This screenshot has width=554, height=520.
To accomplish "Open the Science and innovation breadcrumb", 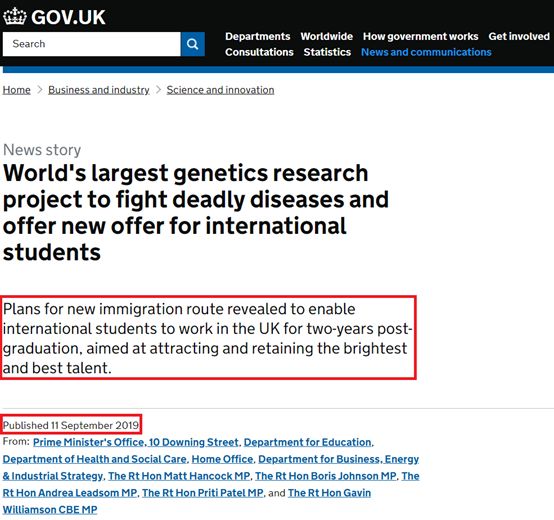I will pyautogui.click(x=220, y=90).
